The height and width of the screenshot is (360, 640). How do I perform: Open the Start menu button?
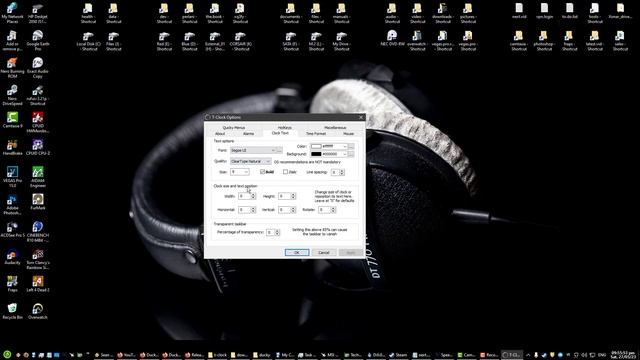coord(7,355)
